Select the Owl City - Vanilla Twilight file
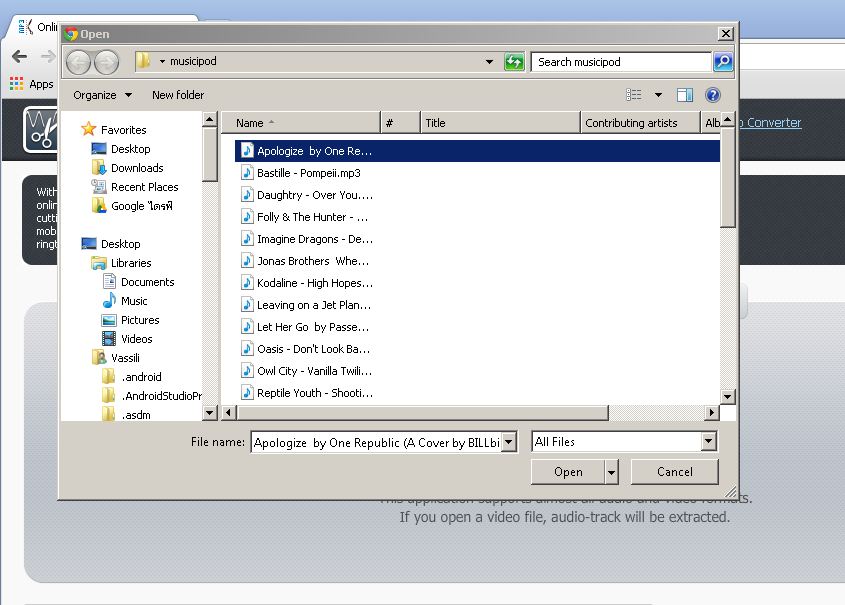The image size is (845, 605). [x=307, y=371]
